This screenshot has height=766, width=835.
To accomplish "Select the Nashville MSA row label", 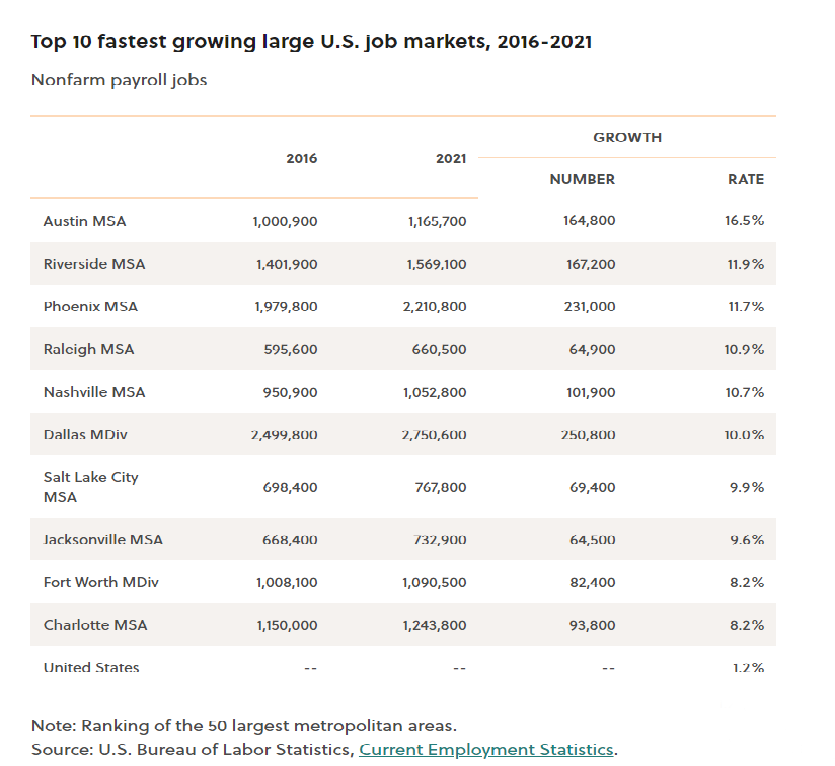I will pyautogui.click(x=94, y=392).
